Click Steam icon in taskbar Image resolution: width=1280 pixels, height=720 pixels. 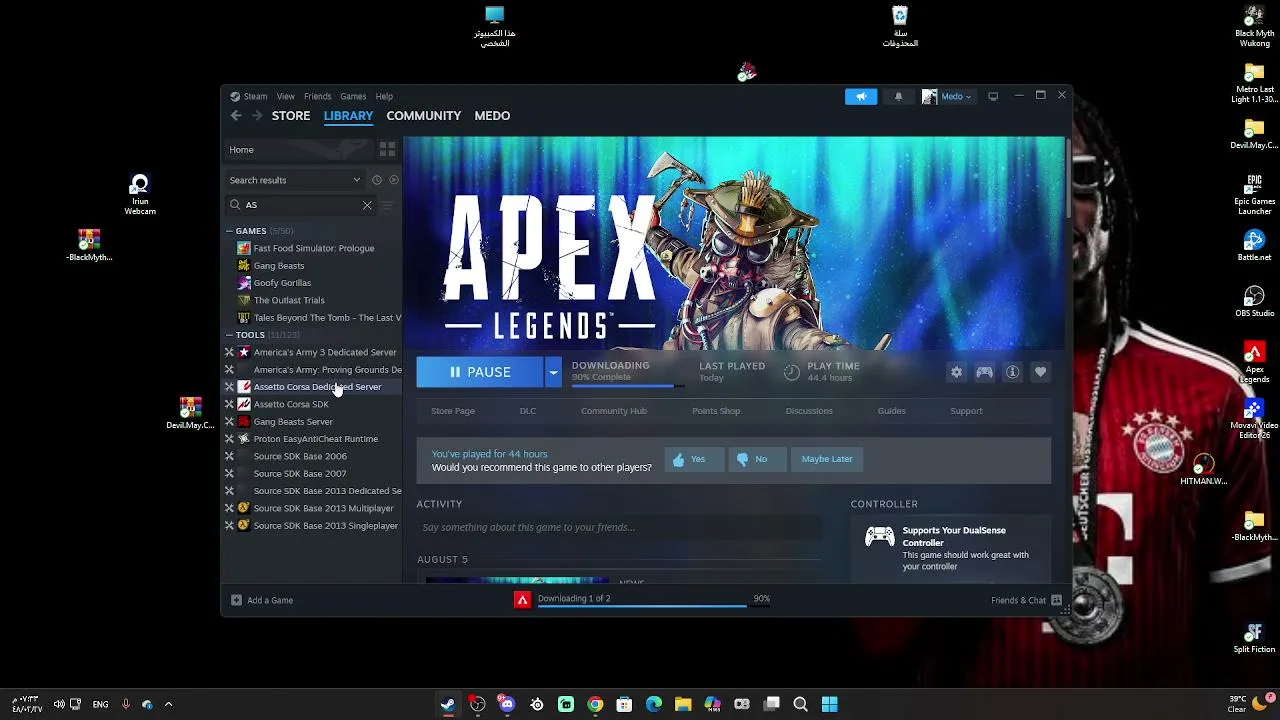448,704
